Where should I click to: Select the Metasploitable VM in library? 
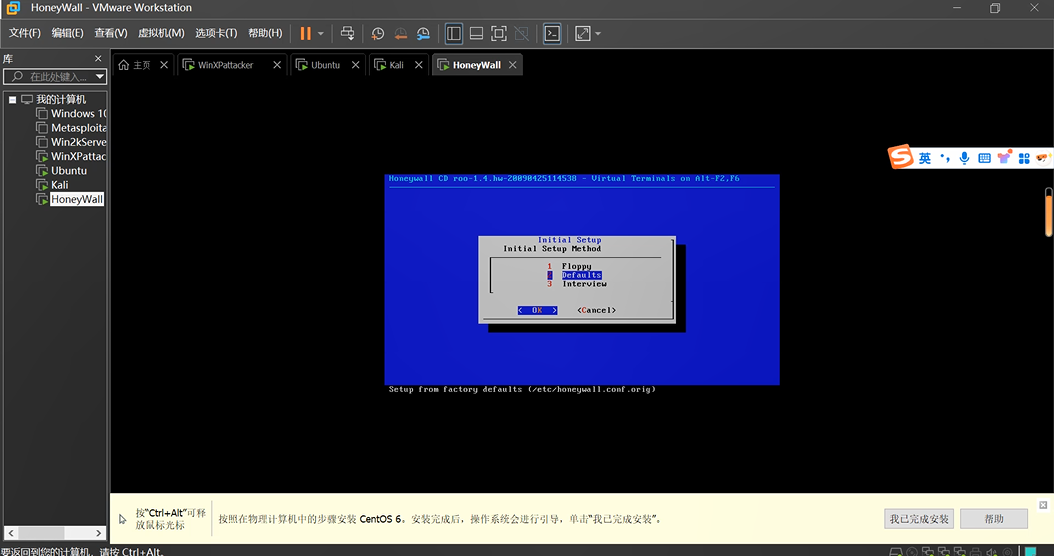[x=71, y=128]
